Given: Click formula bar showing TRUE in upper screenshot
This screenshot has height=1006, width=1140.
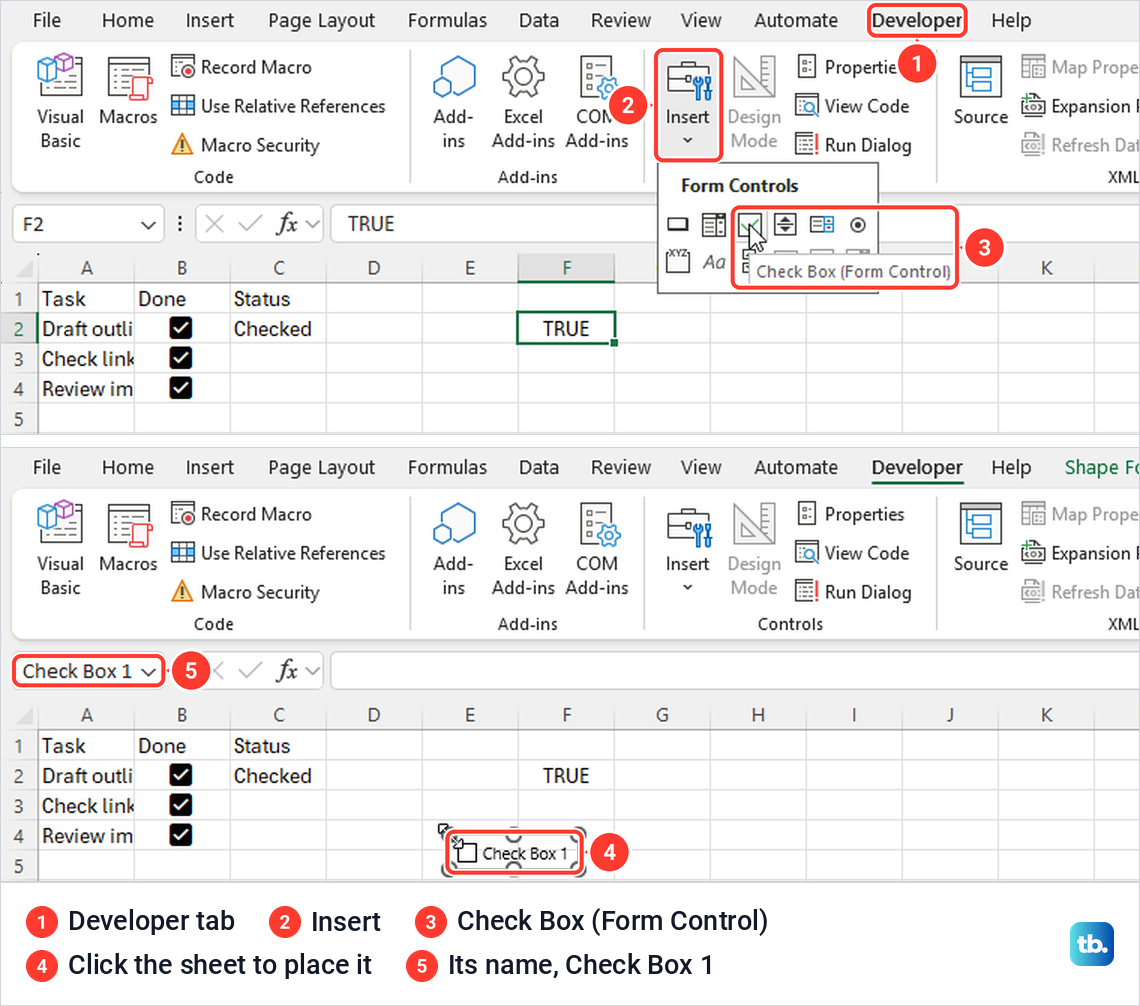Looking at the screenshot, I should pos(734,224).
